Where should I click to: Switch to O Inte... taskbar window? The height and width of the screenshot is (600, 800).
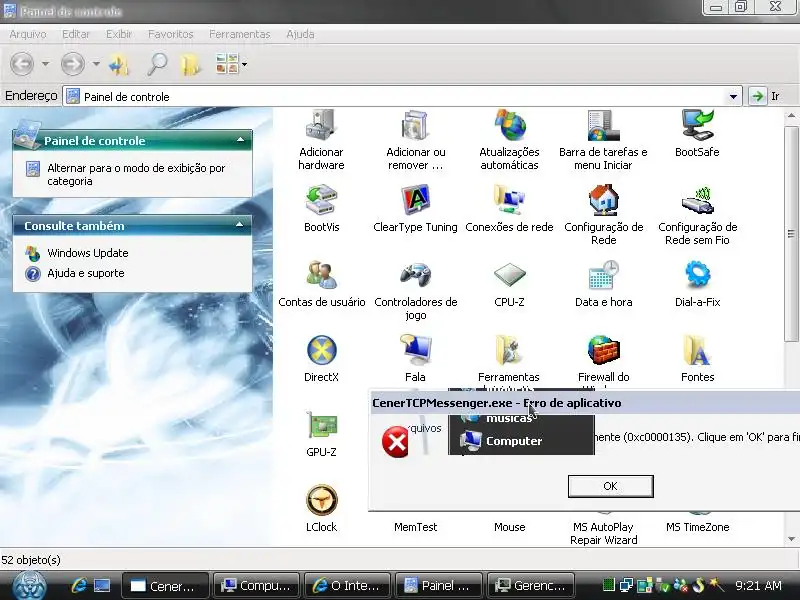[x=347, y=586]
